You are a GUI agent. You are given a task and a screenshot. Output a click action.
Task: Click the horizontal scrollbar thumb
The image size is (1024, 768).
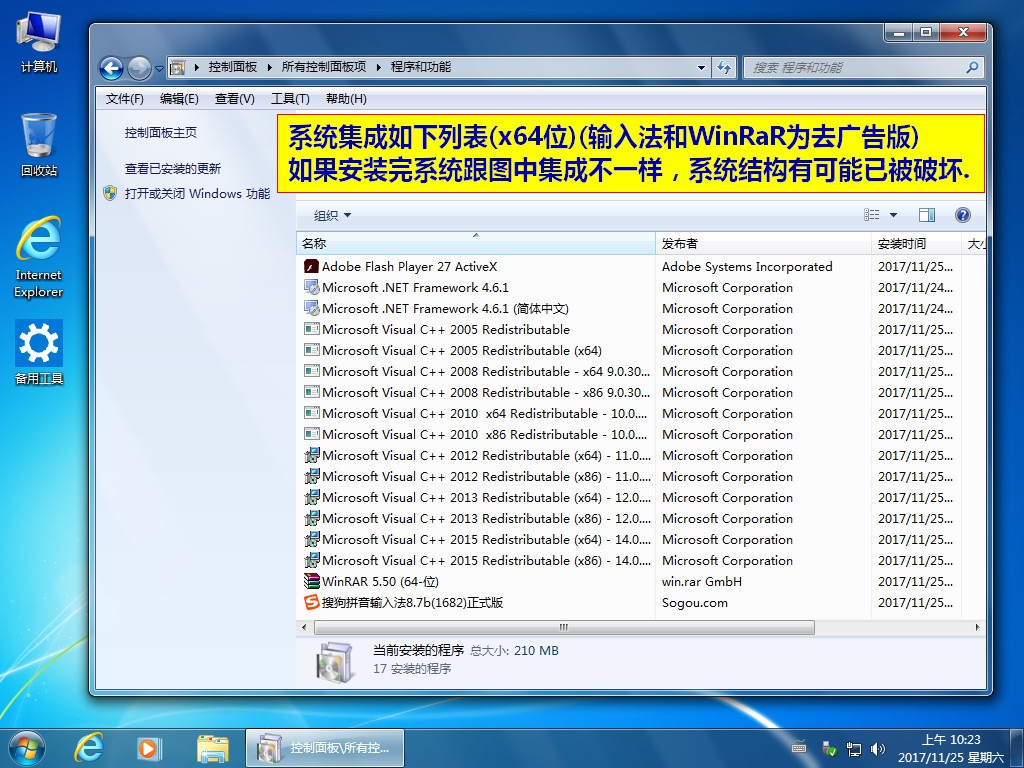point(564,627)
